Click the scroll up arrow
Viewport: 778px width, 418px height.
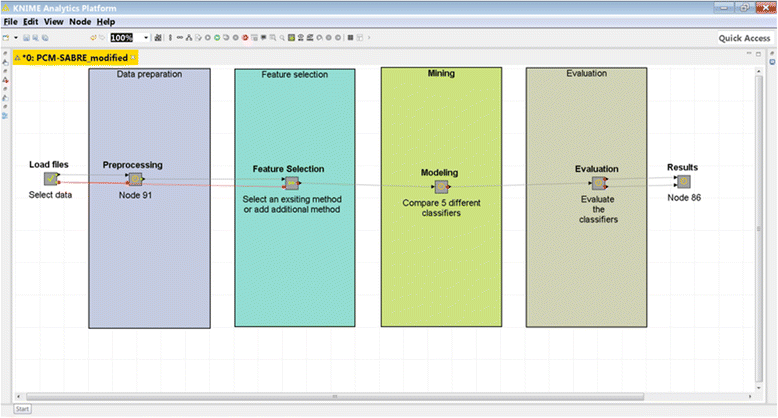point(759,71)
